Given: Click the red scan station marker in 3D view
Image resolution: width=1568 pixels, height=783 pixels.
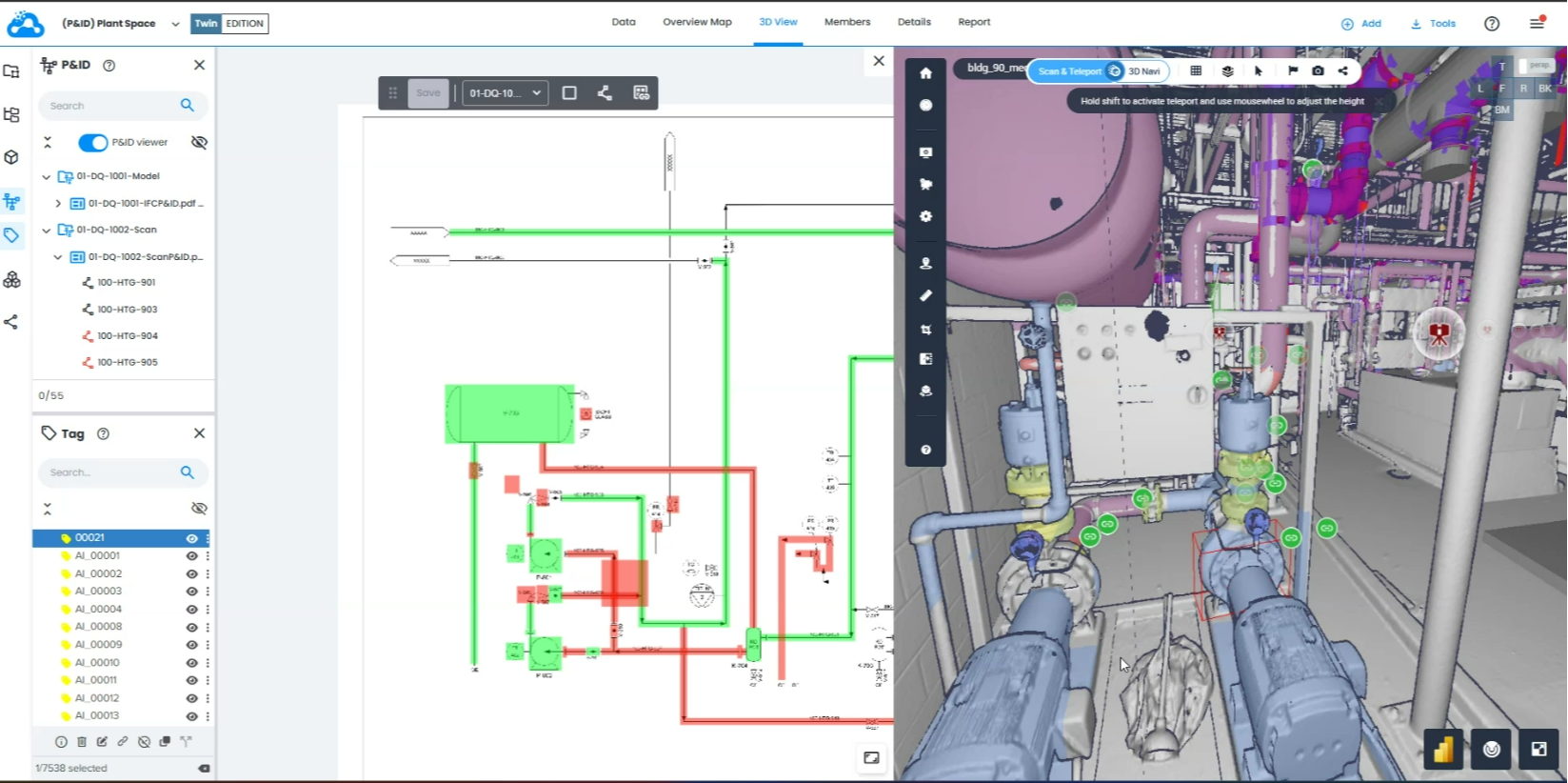Looking at the screenshot, I should (x=1439, y=333).
